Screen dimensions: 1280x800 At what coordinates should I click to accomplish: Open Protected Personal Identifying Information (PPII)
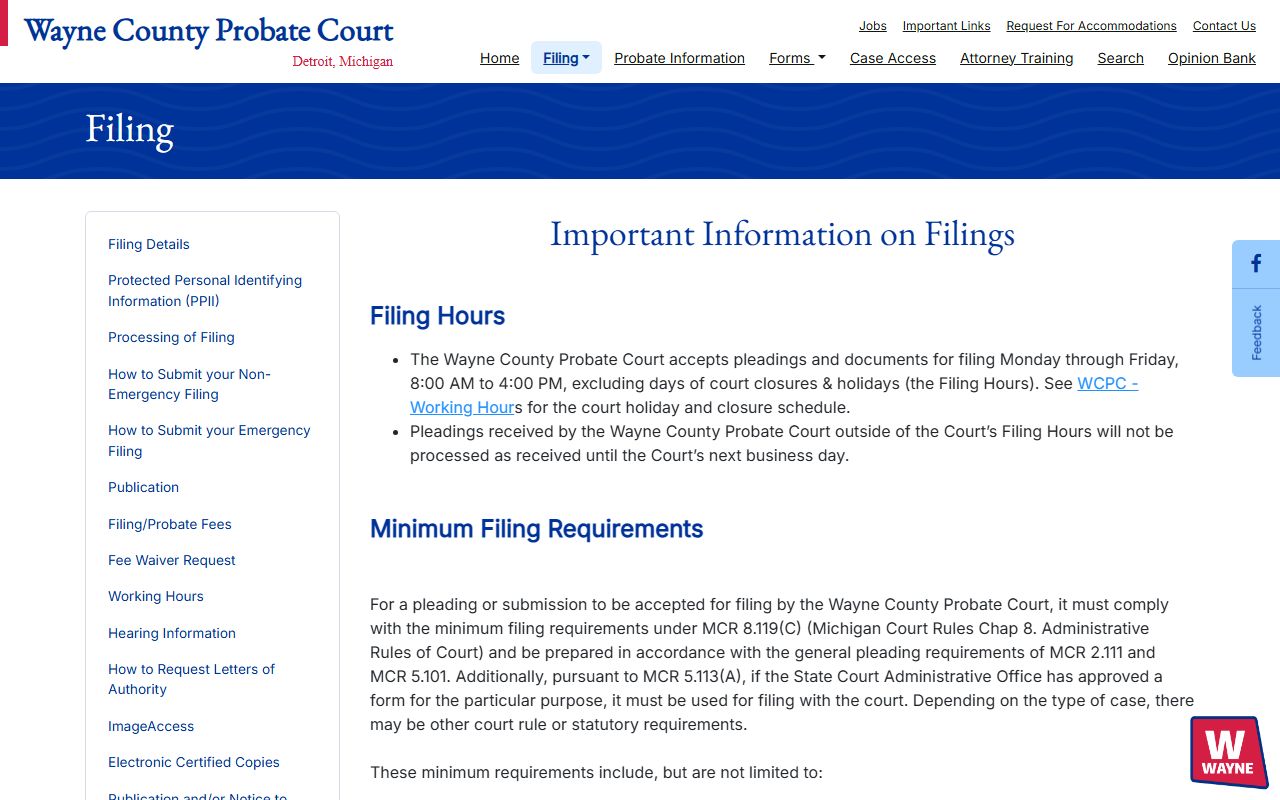point(205,291)
